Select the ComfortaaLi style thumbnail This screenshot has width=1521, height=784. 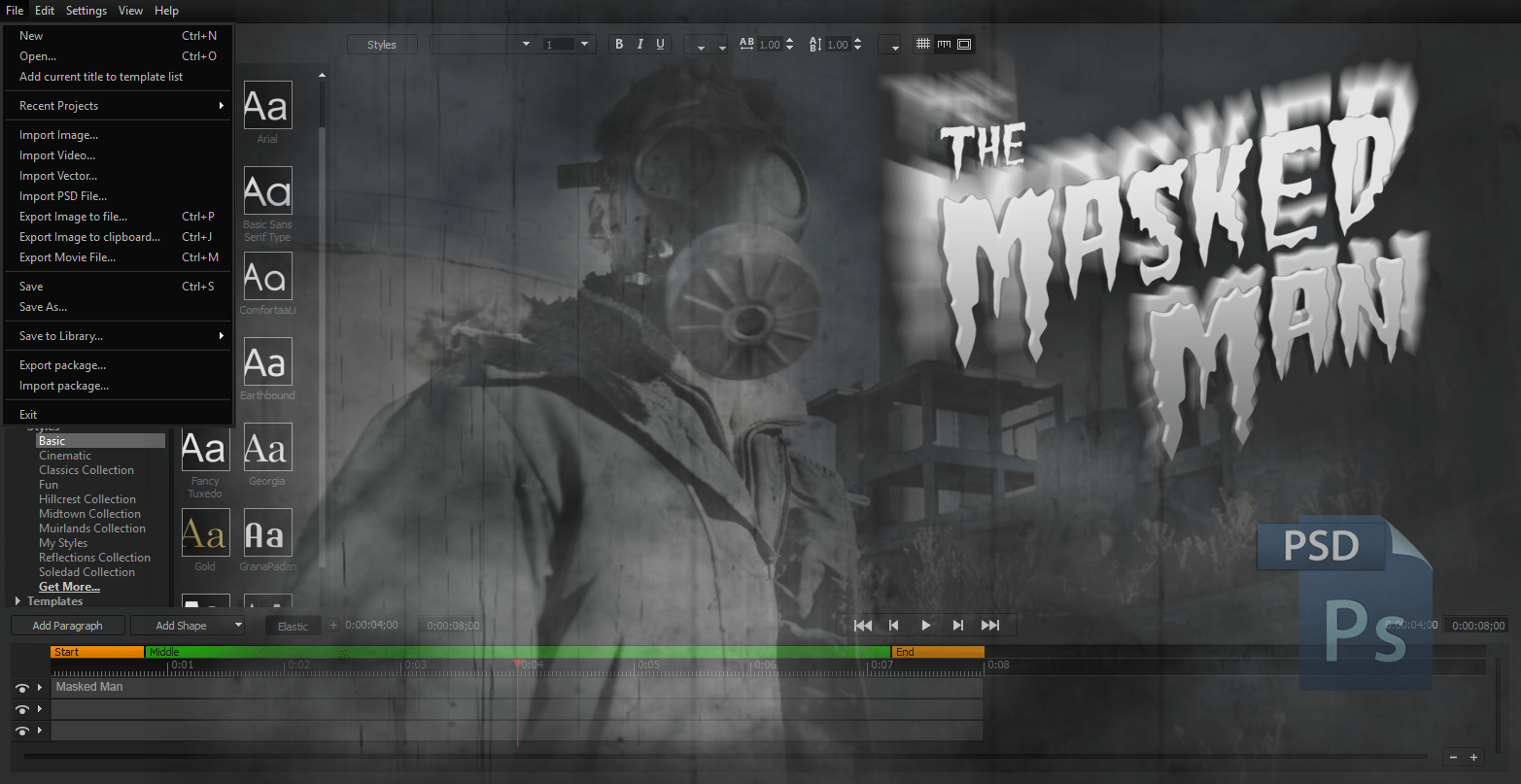click(x=267, y=276)
